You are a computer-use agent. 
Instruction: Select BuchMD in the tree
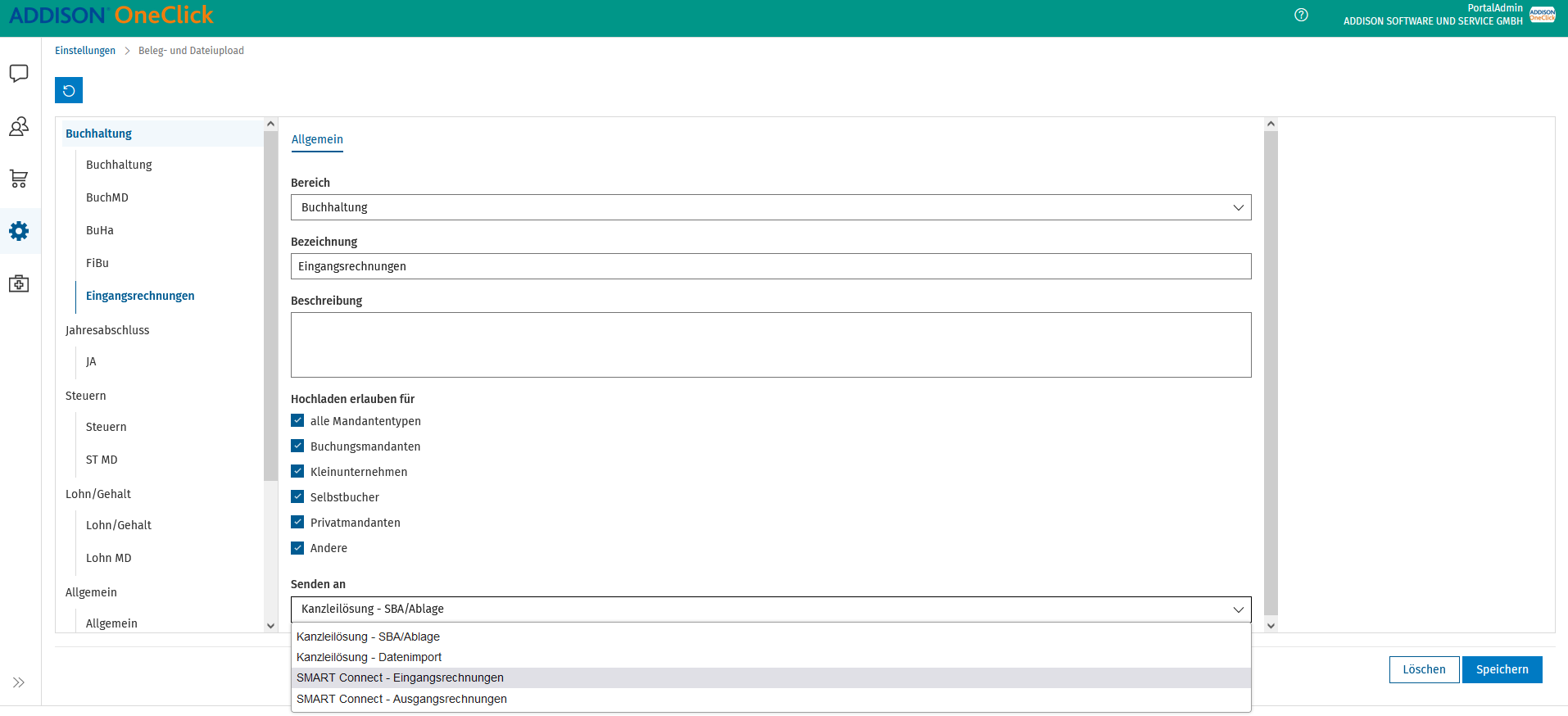pyautogui.click(x=107, y=197)
